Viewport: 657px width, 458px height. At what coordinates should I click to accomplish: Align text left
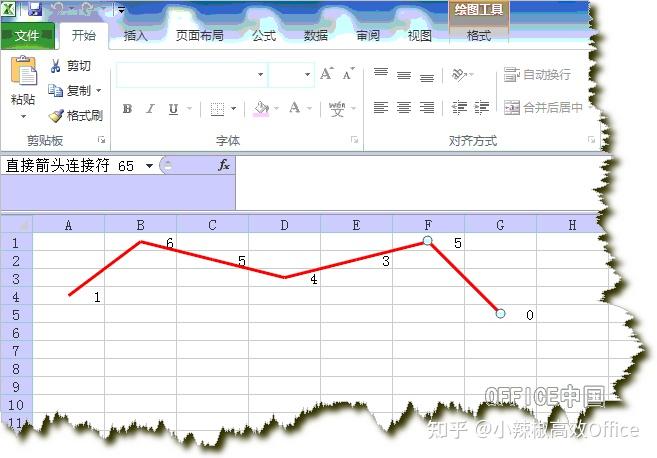(381, 108)
